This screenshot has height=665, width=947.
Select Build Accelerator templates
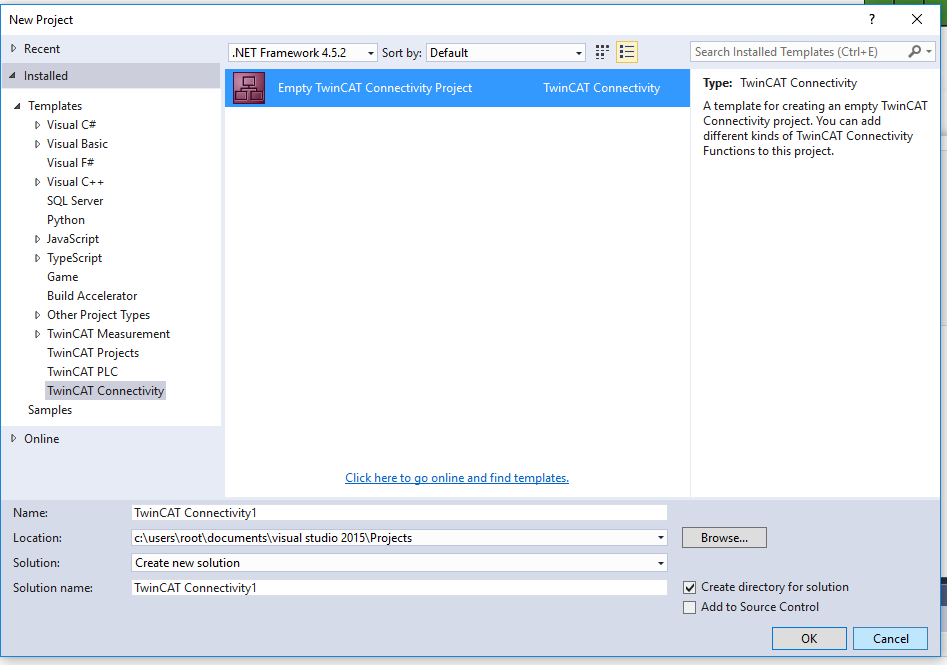pos(92,296)
